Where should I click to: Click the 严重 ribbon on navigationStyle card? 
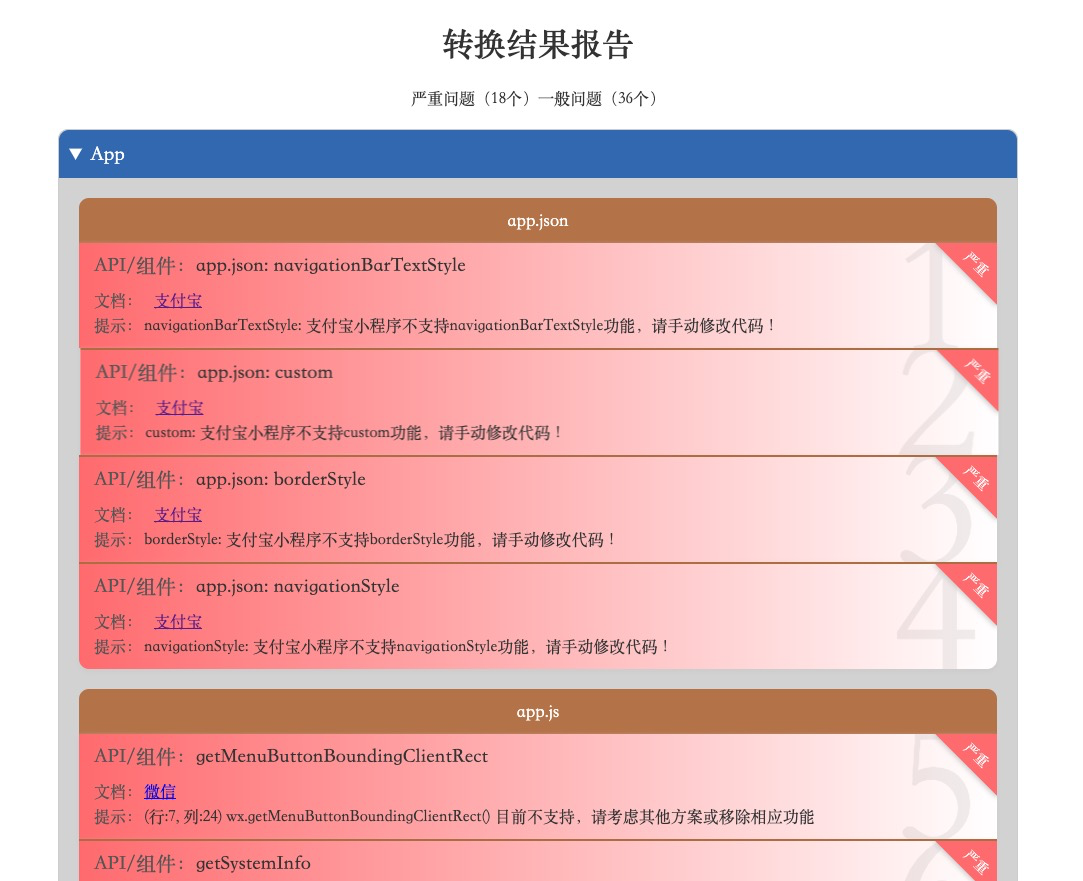(976, 585)
